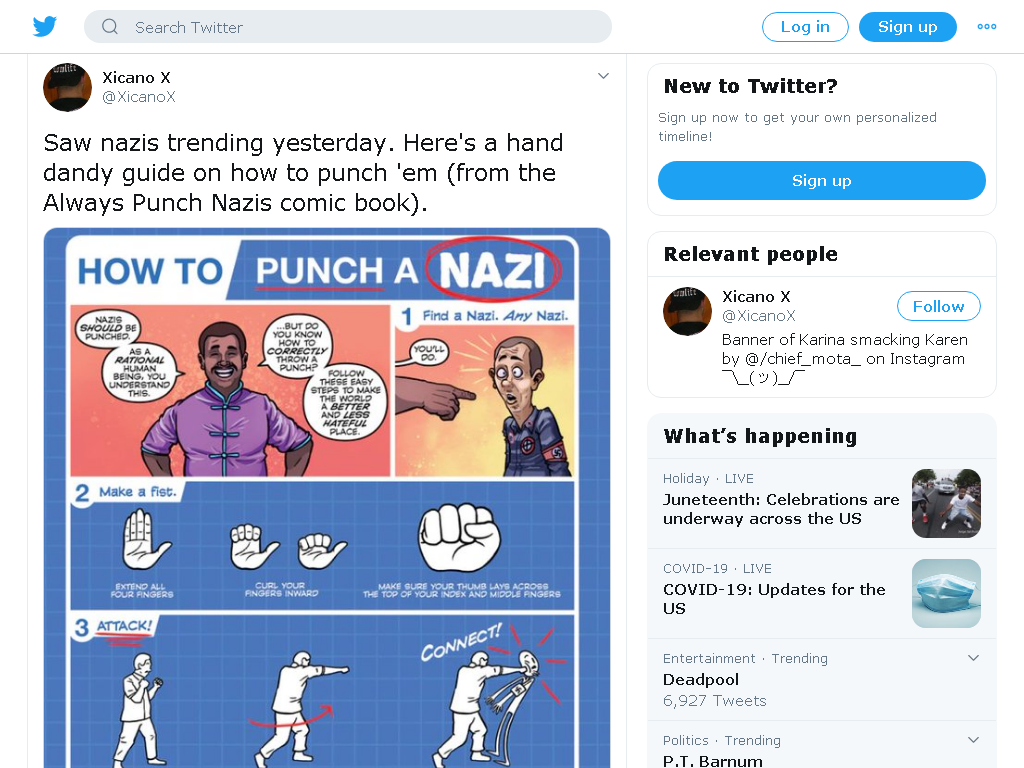Open Deadpool trending topic
This screenshot has width=1024, height=768.
[x=701, y=680]
